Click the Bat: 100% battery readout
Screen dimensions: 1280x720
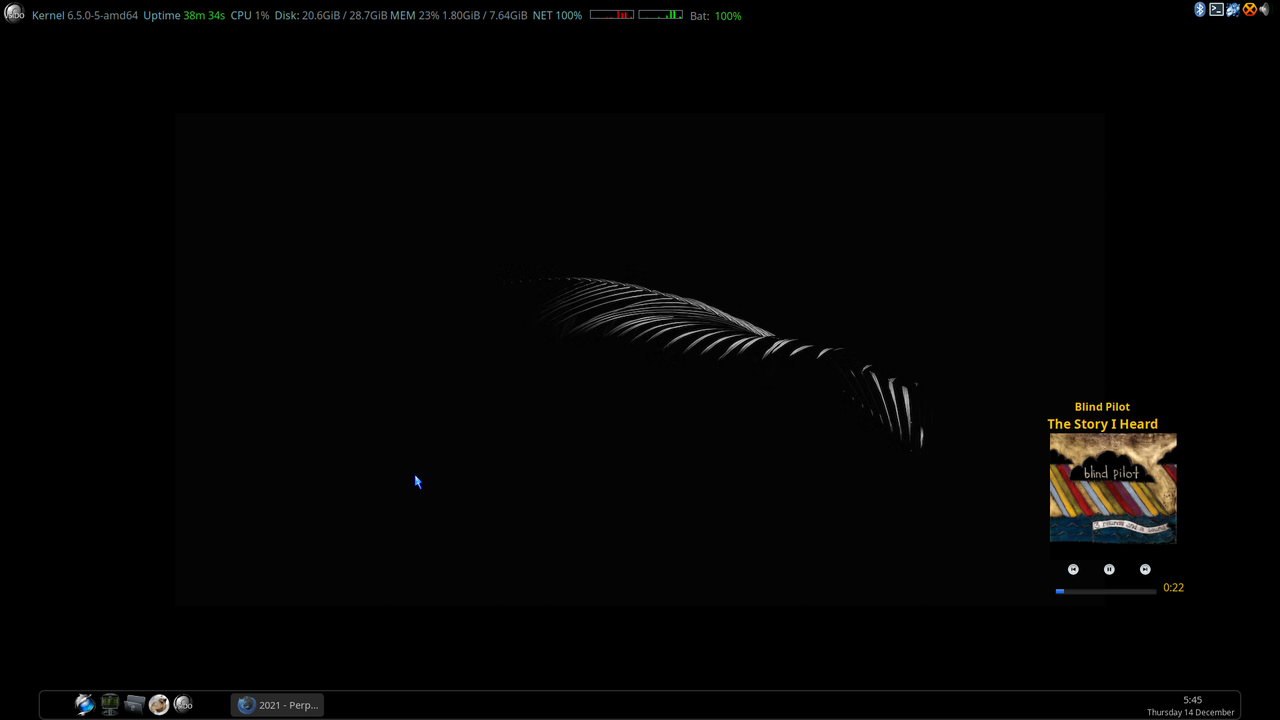pyautogui.click(x=716, y=16)
